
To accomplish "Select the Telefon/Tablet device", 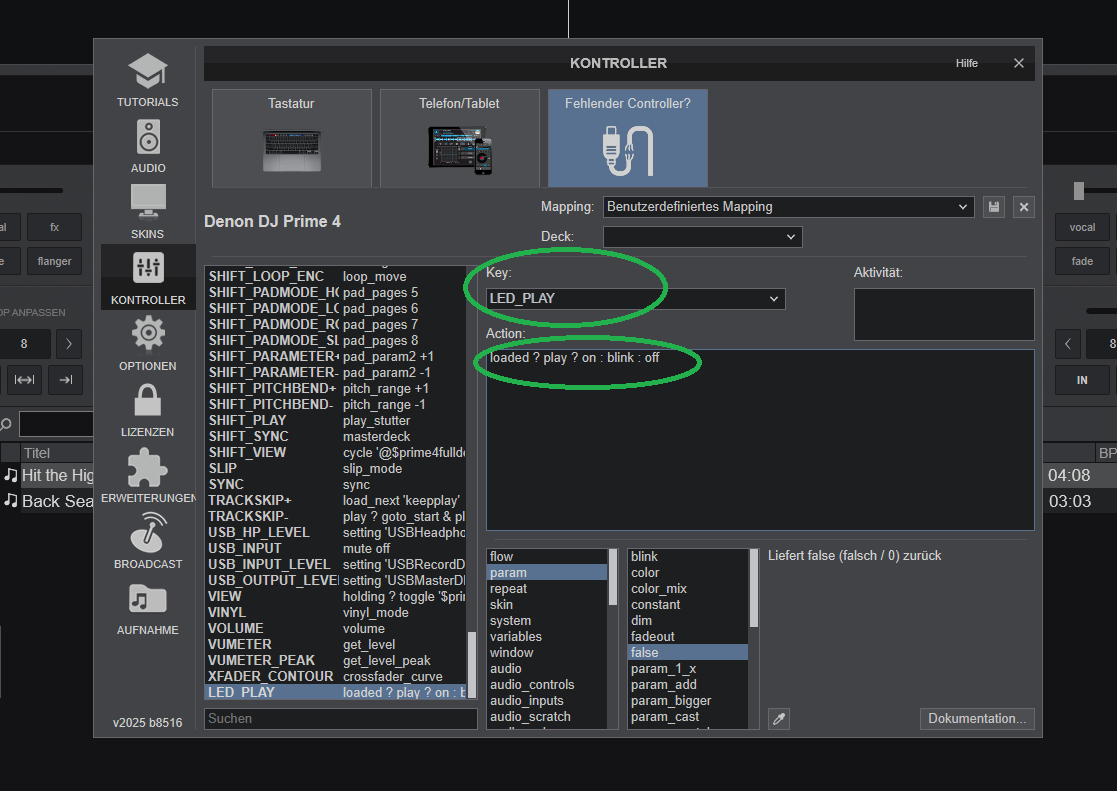I will (x=459, y=138).
